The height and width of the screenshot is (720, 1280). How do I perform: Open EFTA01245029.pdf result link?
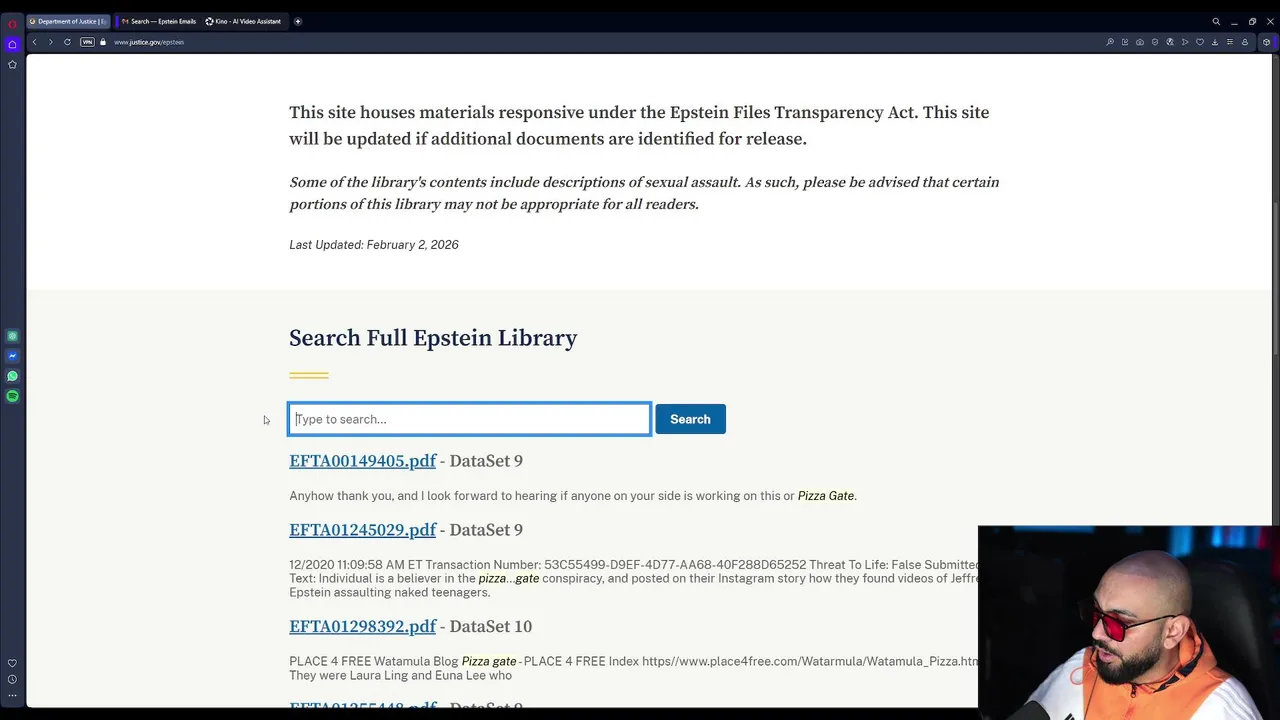[x=363, y=530]
